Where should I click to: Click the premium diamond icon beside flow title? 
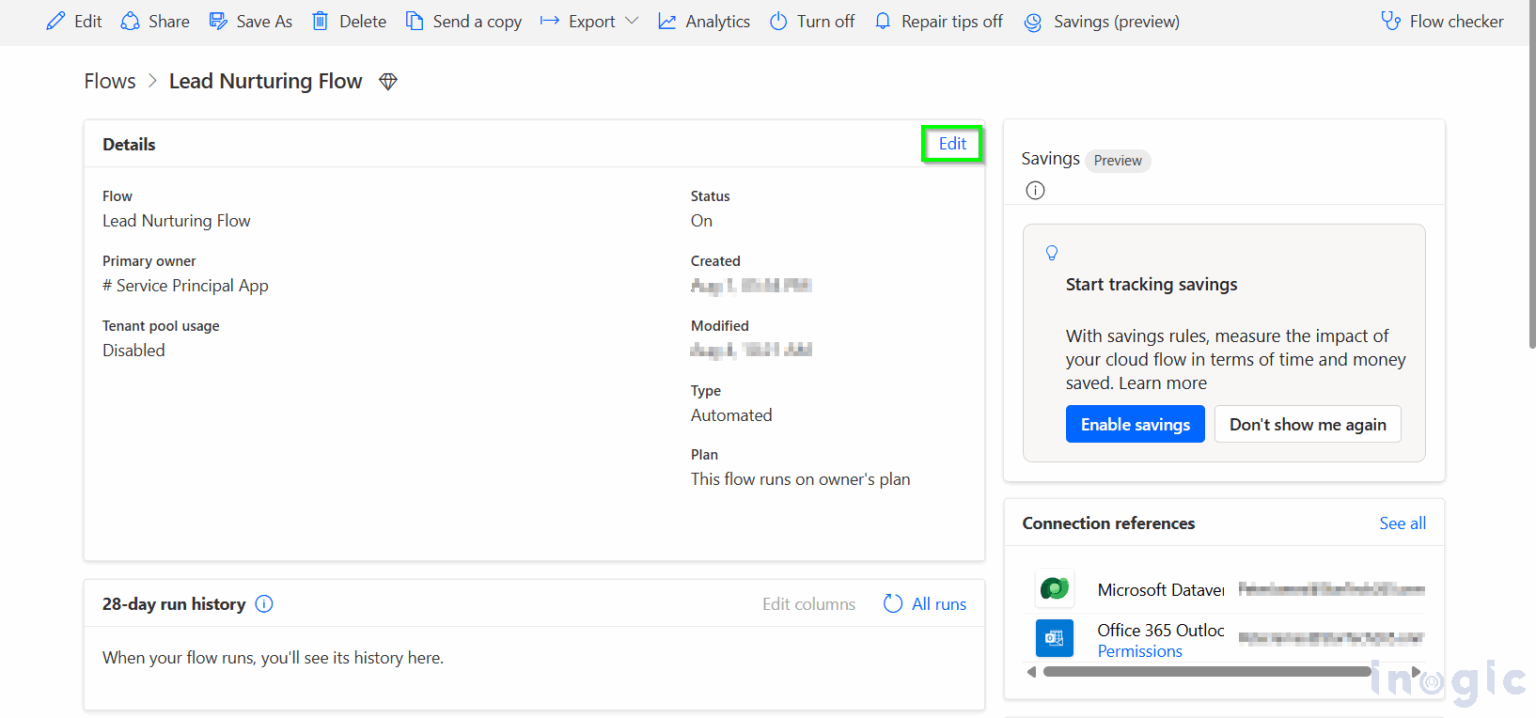point(388,82)
